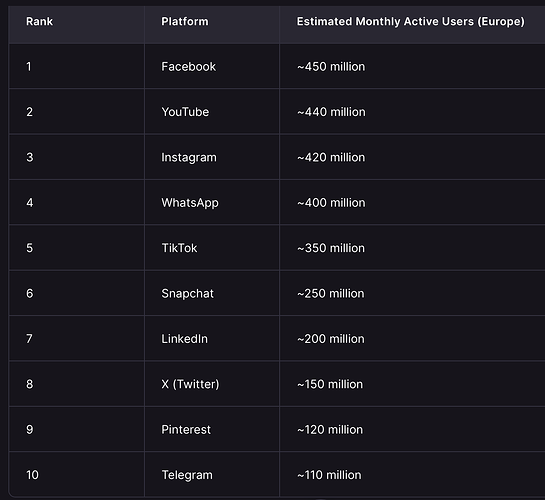Click the ~250 million users value
The width and height of the screenshot is (545, 500).
pos(331,294)
